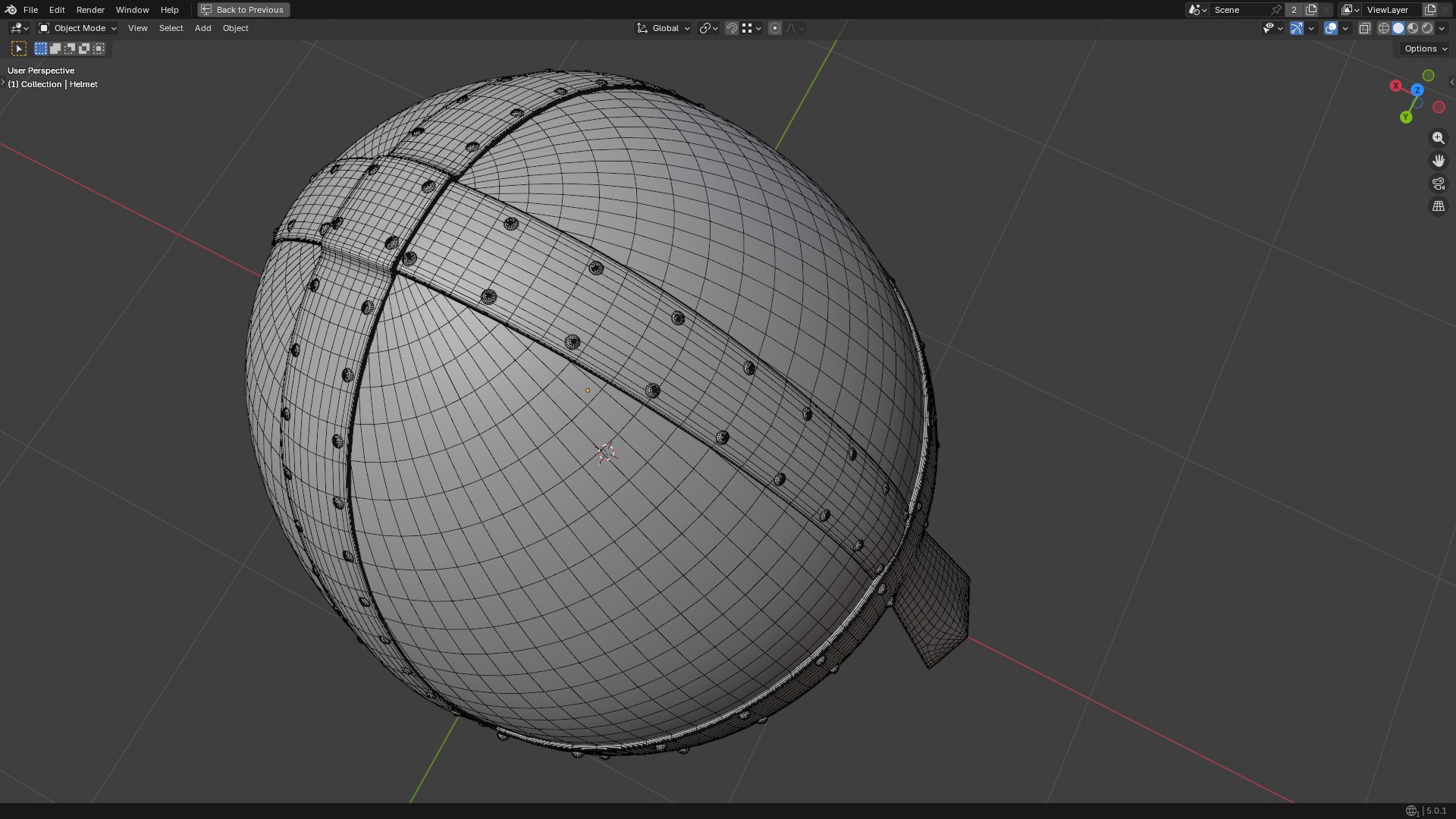
Task: Switch to Material Preview shading
Action: (1413, 28)
